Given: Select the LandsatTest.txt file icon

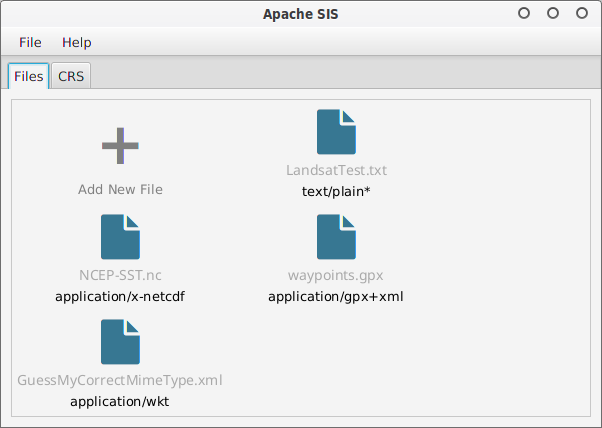Looking at the screenshot, I should pos(336,132).
